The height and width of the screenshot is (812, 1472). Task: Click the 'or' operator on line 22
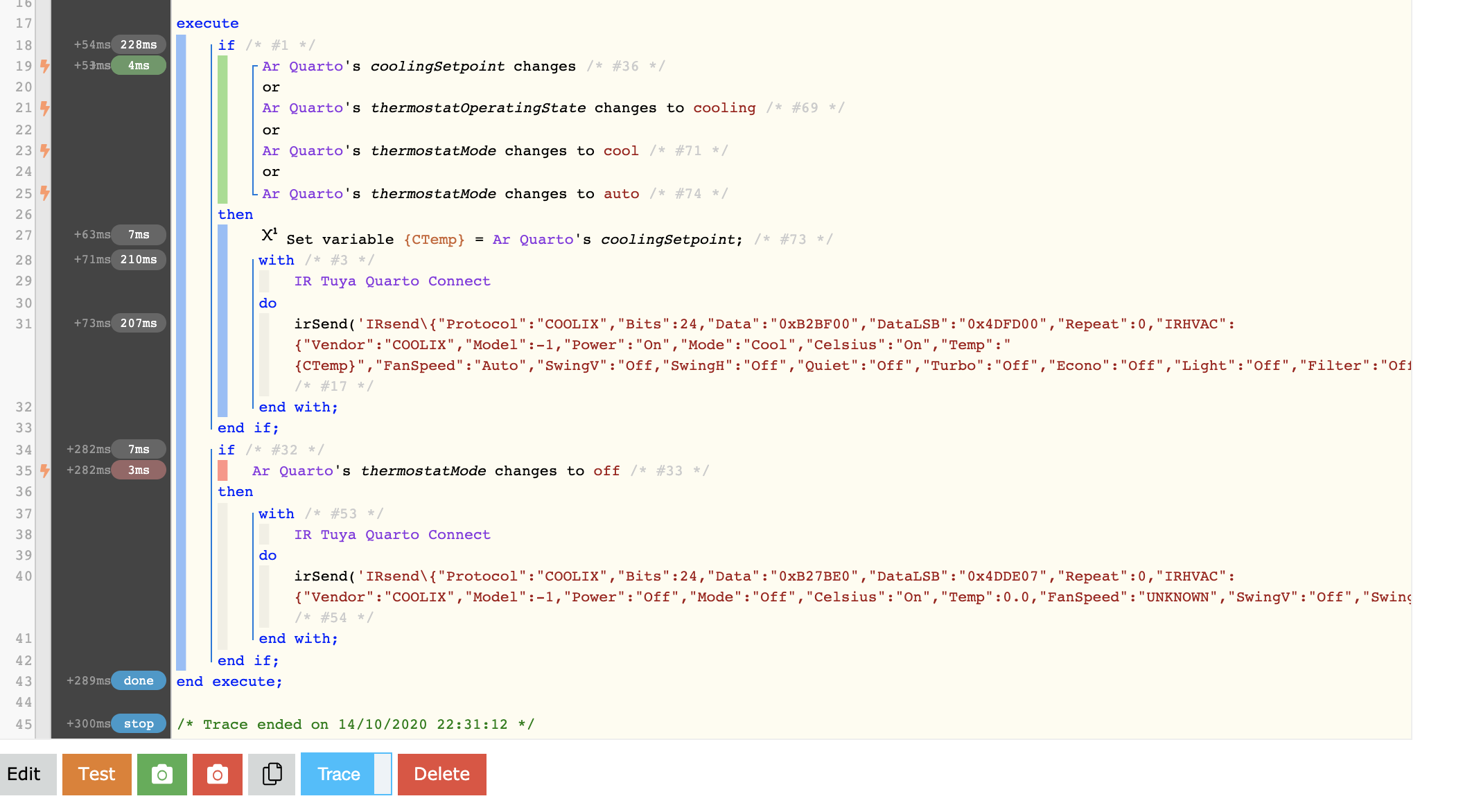click(271, 130)
